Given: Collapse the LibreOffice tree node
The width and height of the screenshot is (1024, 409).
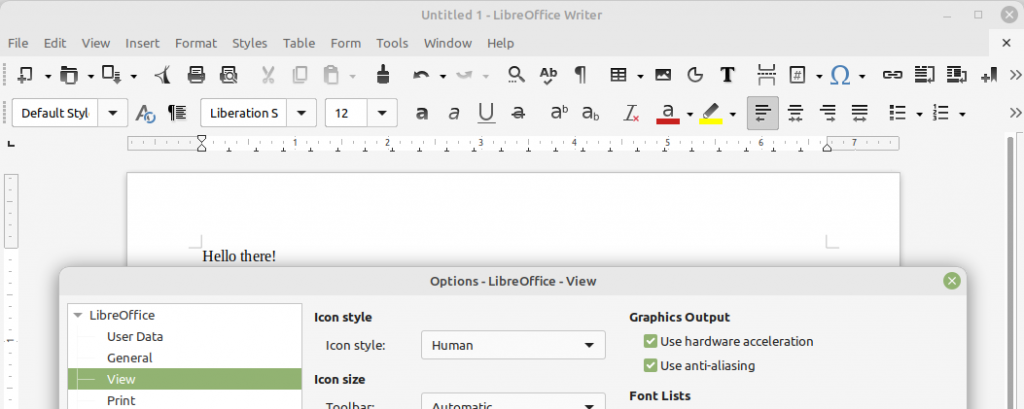Looking at the screenshot, I should click(78, 315).
